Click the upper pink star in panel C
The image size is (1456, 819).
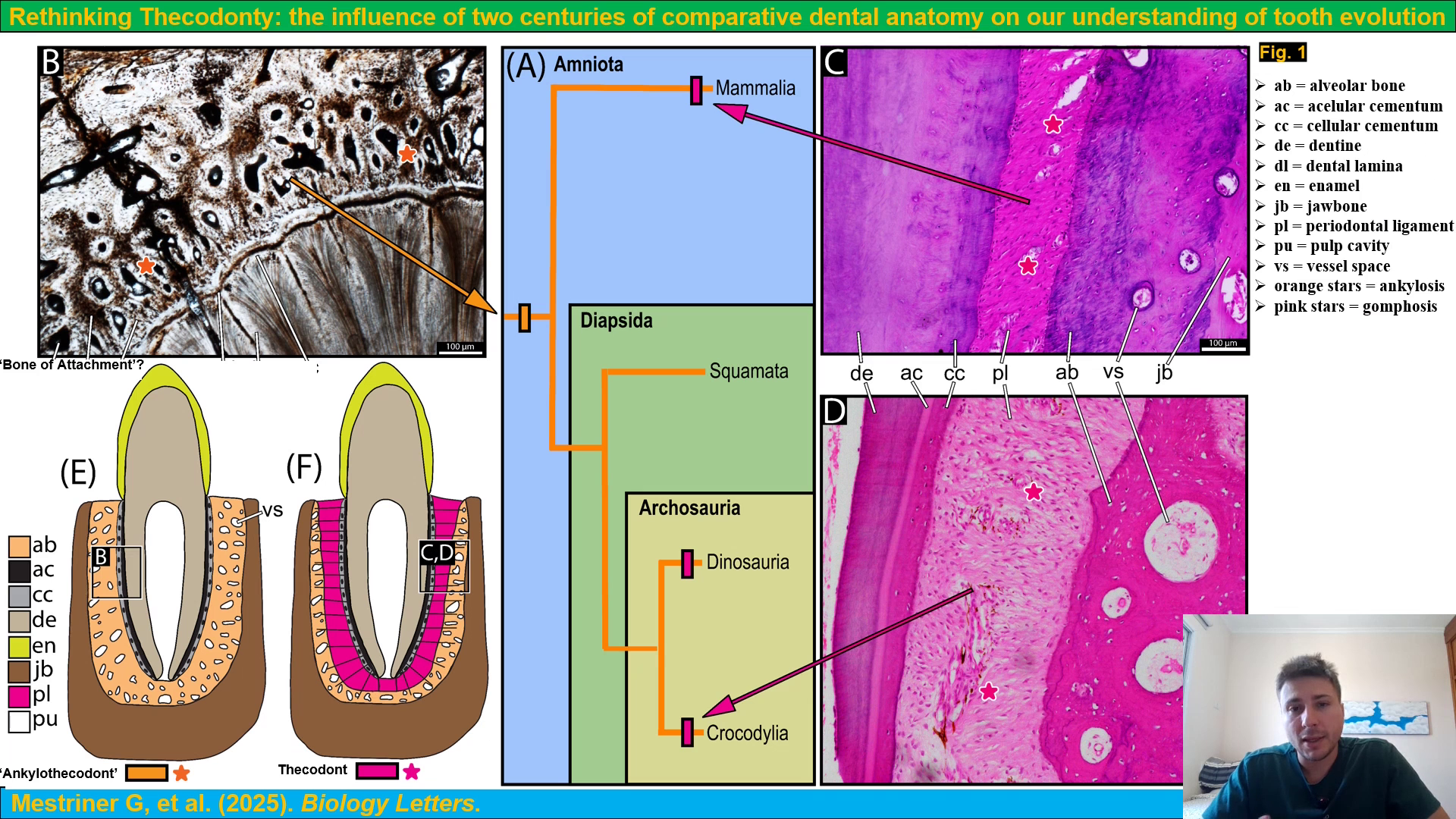(1053, 124)
